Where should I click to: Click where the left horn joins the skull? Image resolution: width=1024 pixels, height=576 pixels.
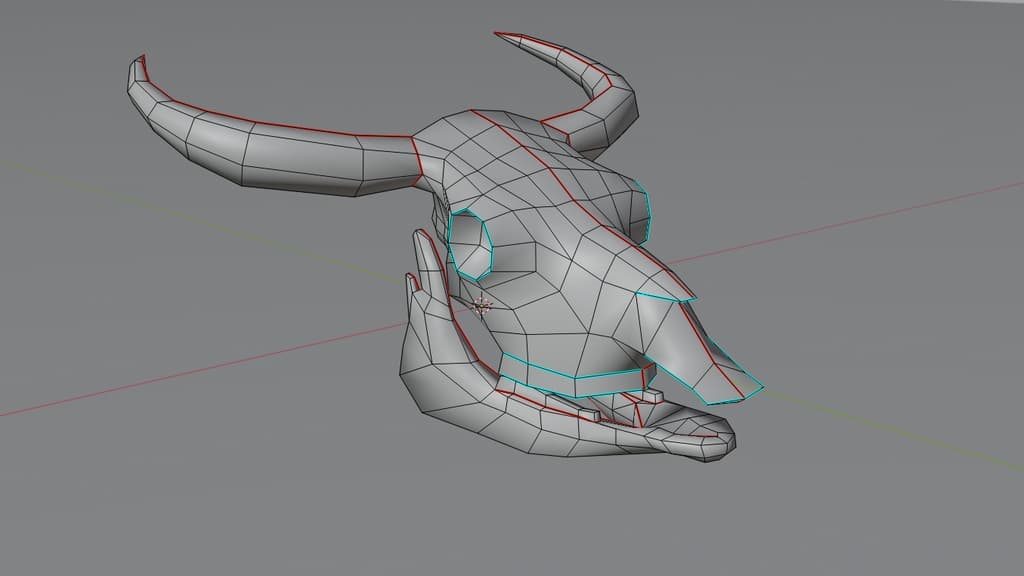tap(418, 160)
